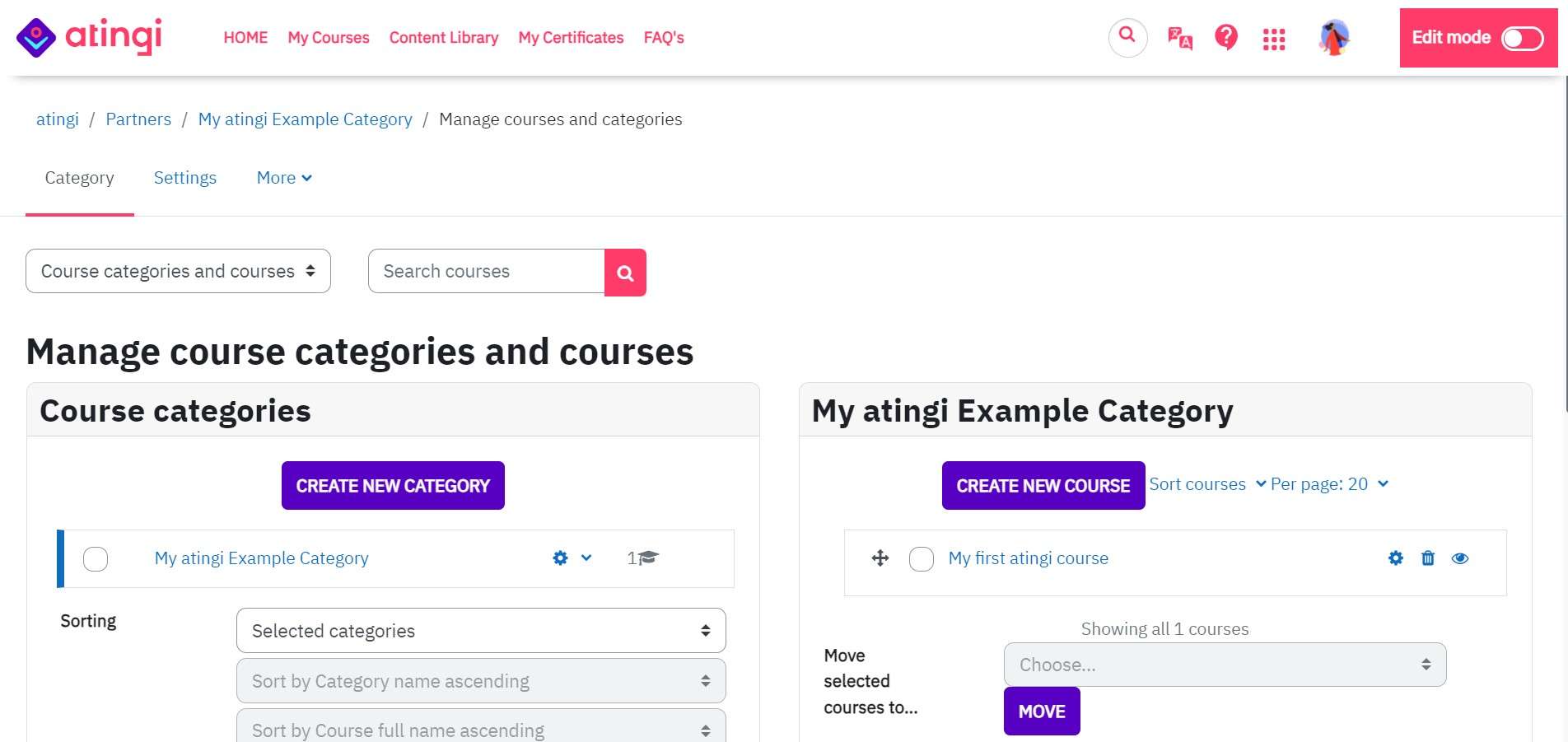Edit My first atingi course via gear icon

1396,558
